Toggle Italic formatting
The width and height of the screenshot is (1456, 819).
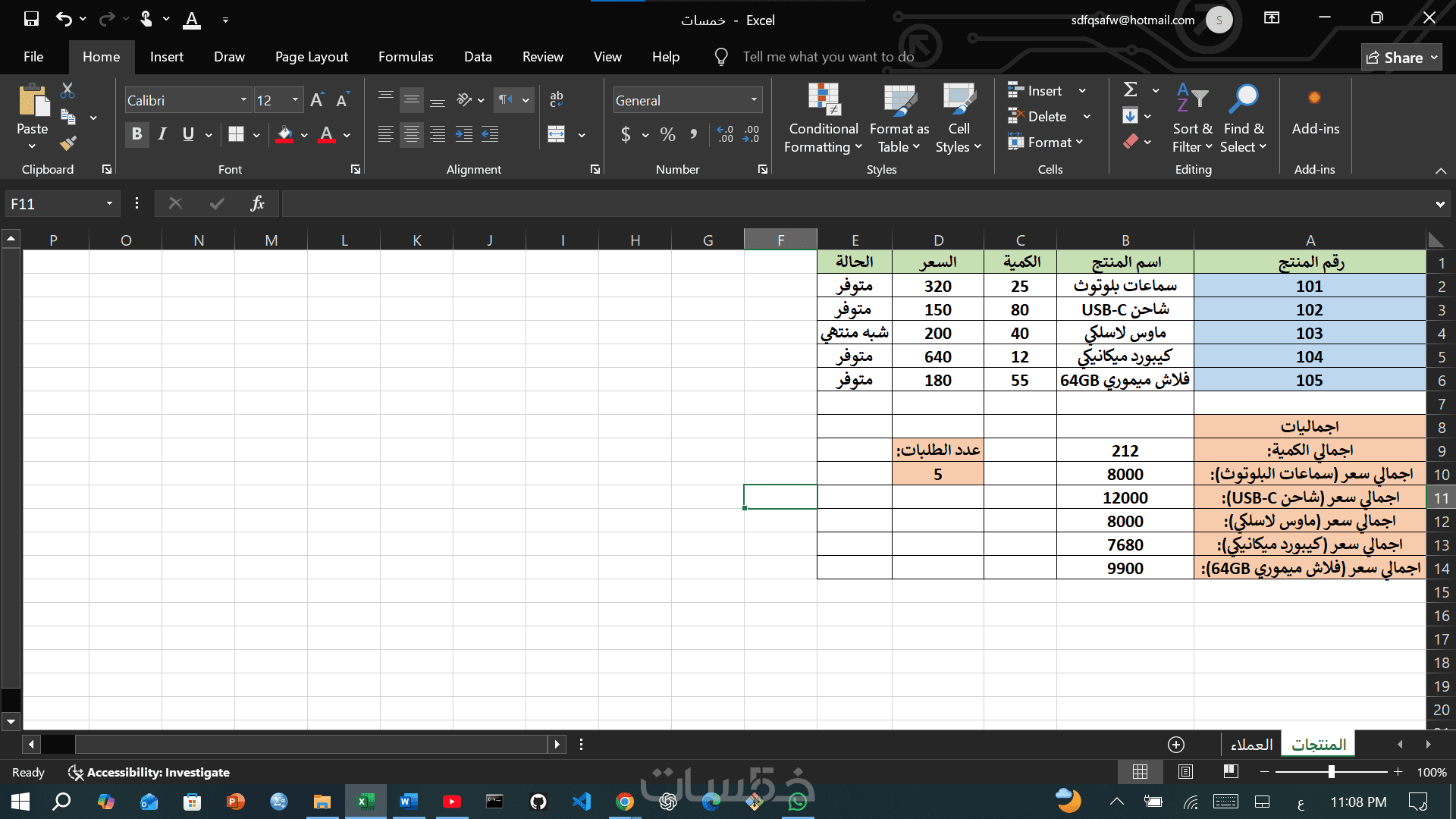[162, 134]
